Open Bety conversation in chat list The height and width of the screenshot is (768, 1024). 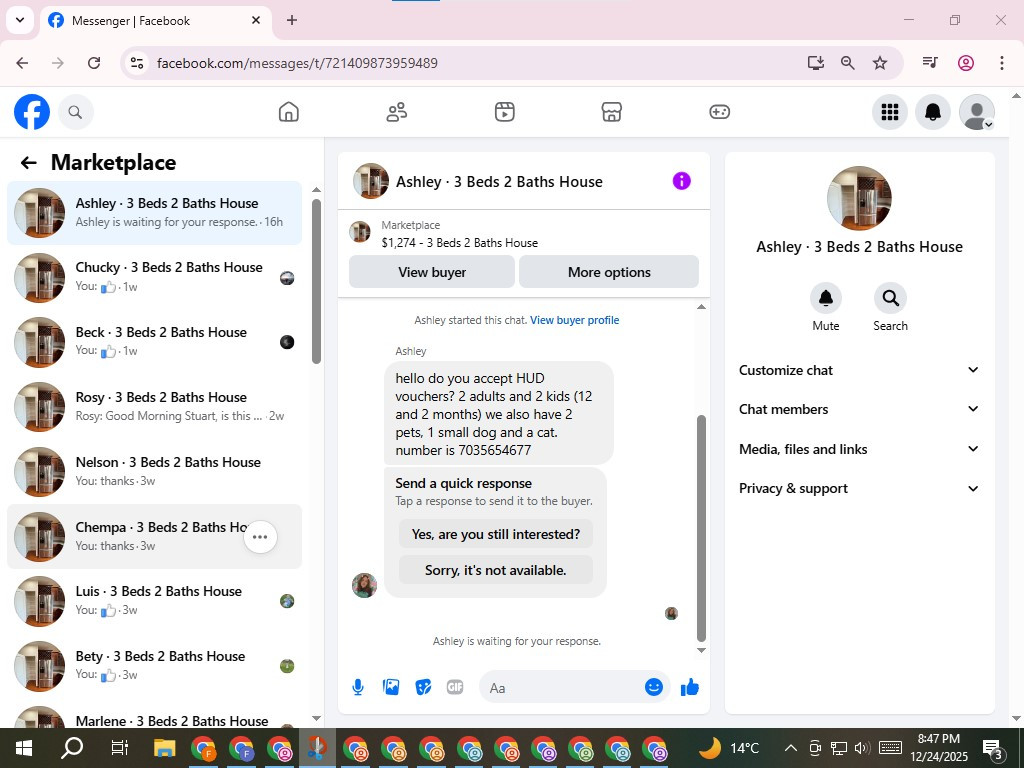click(155, 665)
